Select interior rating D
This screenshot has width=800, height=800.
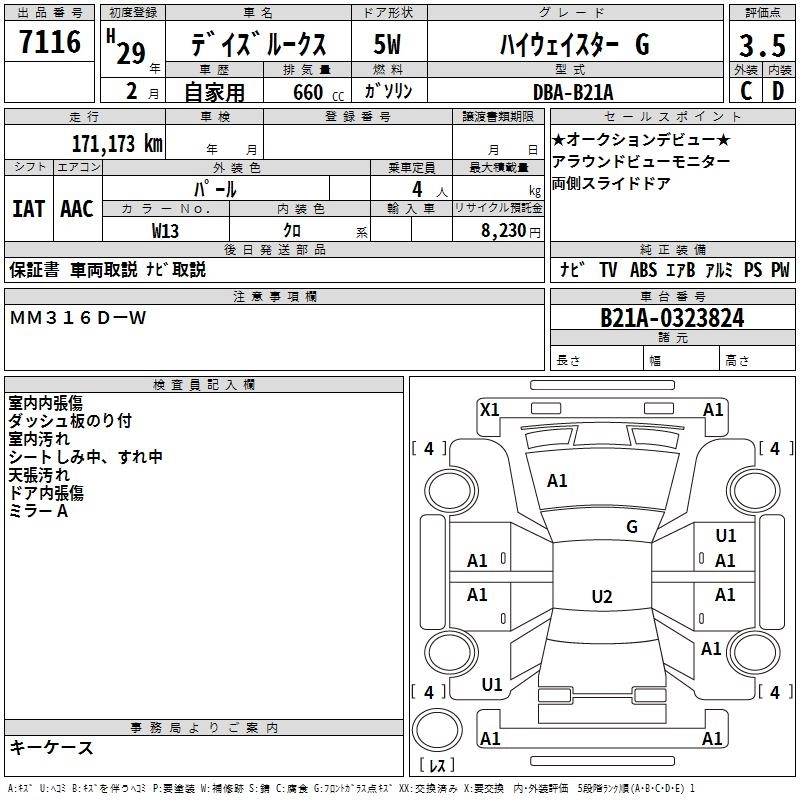click(x=778, y=91)
